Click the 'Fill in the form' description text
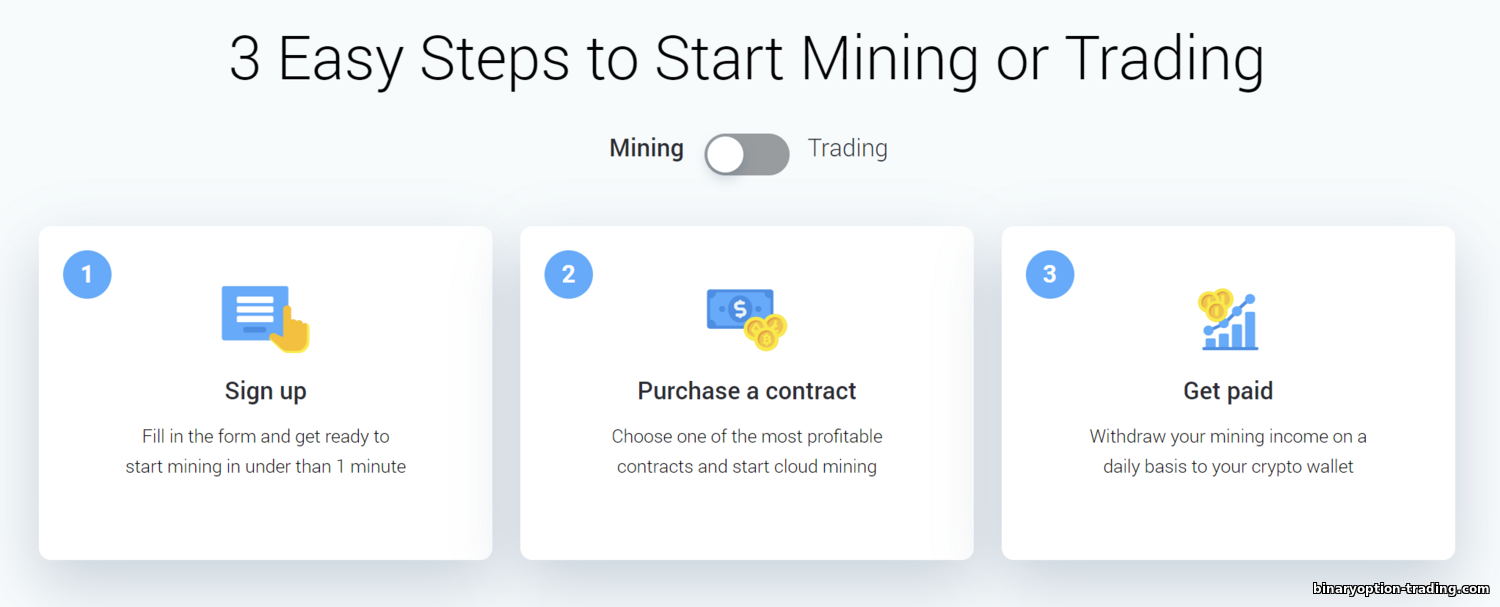Screen dimensions: 1500x607 coord(266,451)
